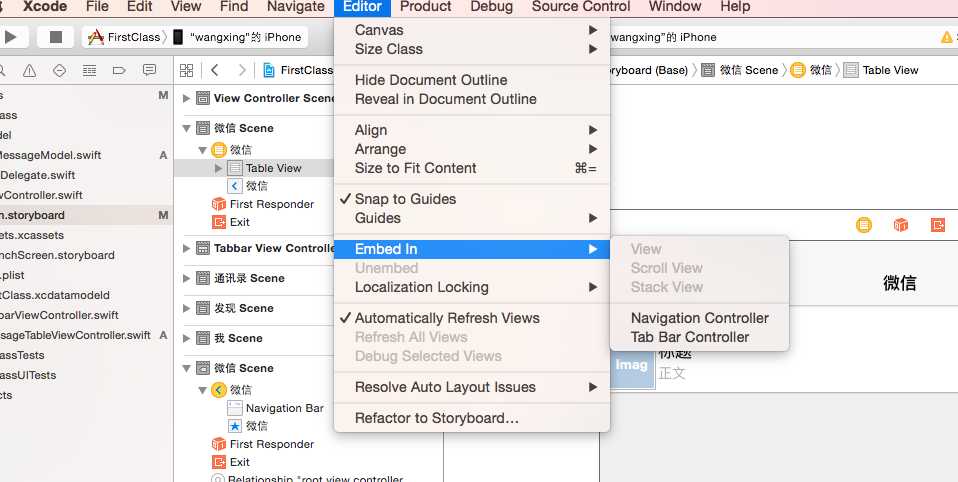Open the Navigate menu
958x482 pixels.
pyautogui.click(x=296, y=7)
